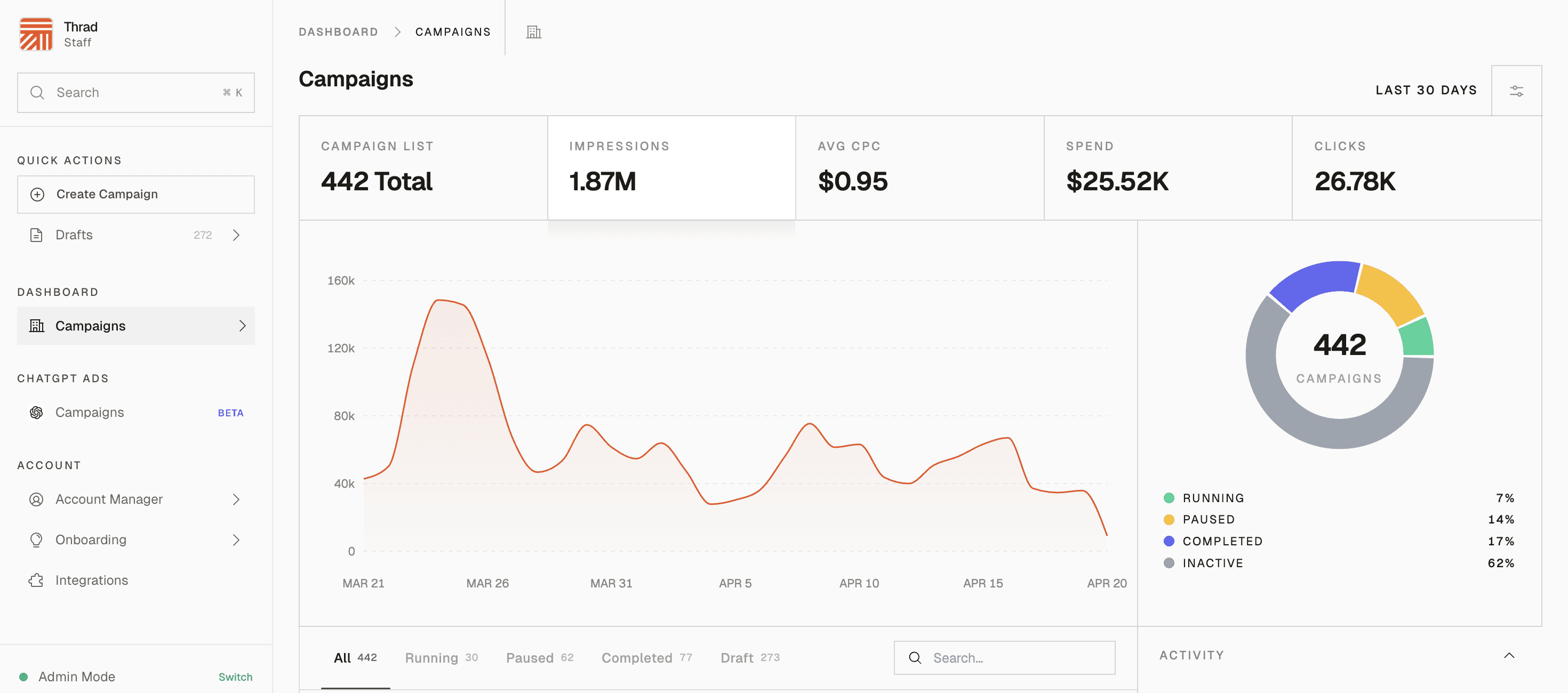Open the Last 30 Days range selector
Image resolution: width=1568 pixels, height=693 pixels.
(x=1426, y=90)
